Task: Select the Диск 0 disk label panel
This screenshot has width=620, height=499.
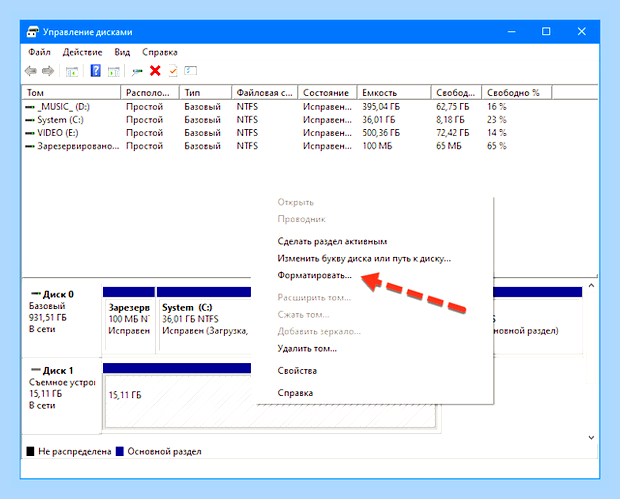Action: coord(61,318)
